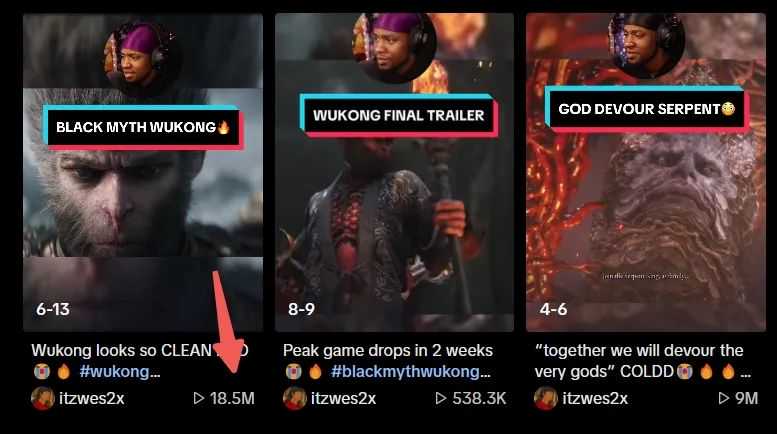Open itzwes2x username under second video
Image resolution: width=777 pixels, height=434 pixels.
coord(343,398)
